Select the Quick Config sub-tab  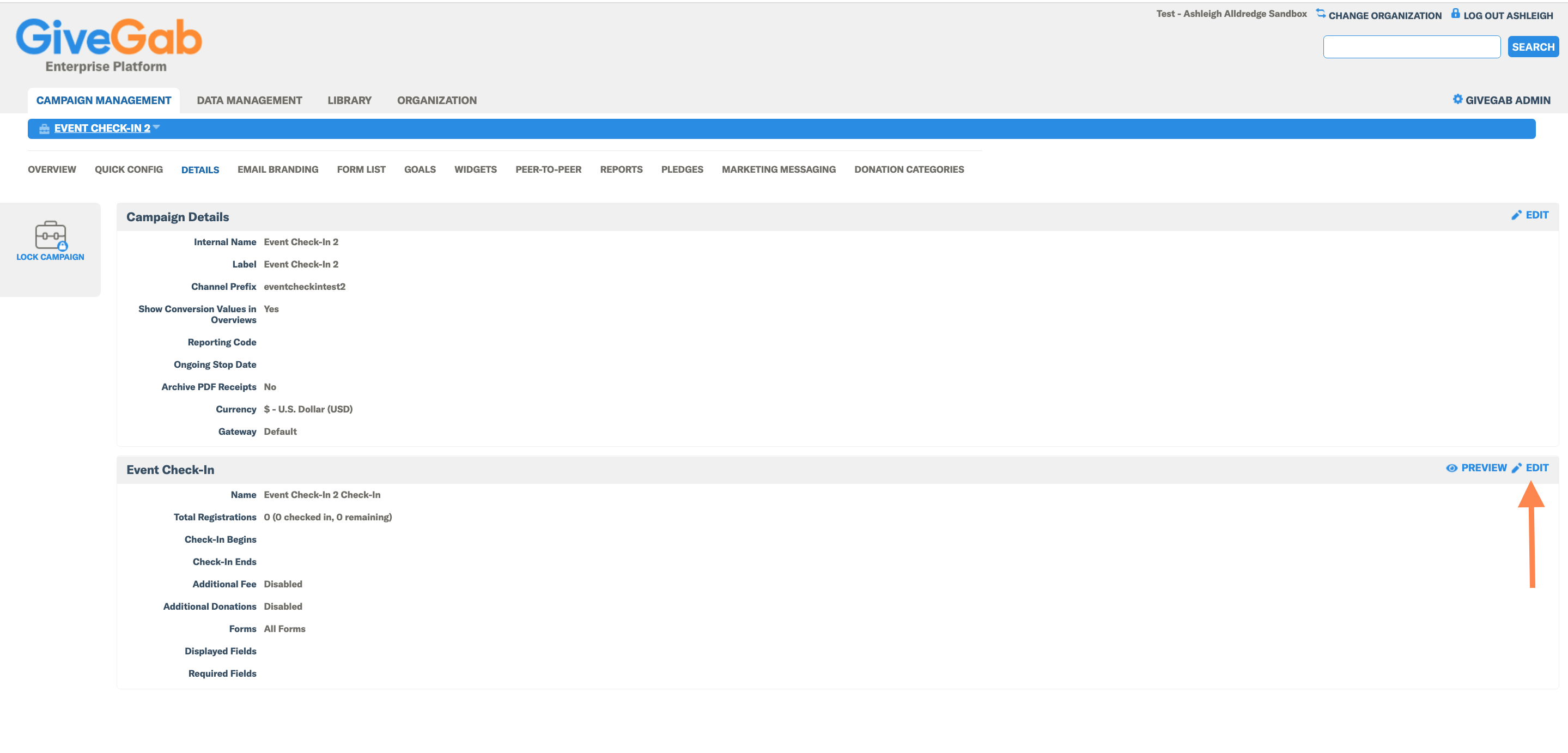pyautogui.click(x=129, y=169)
